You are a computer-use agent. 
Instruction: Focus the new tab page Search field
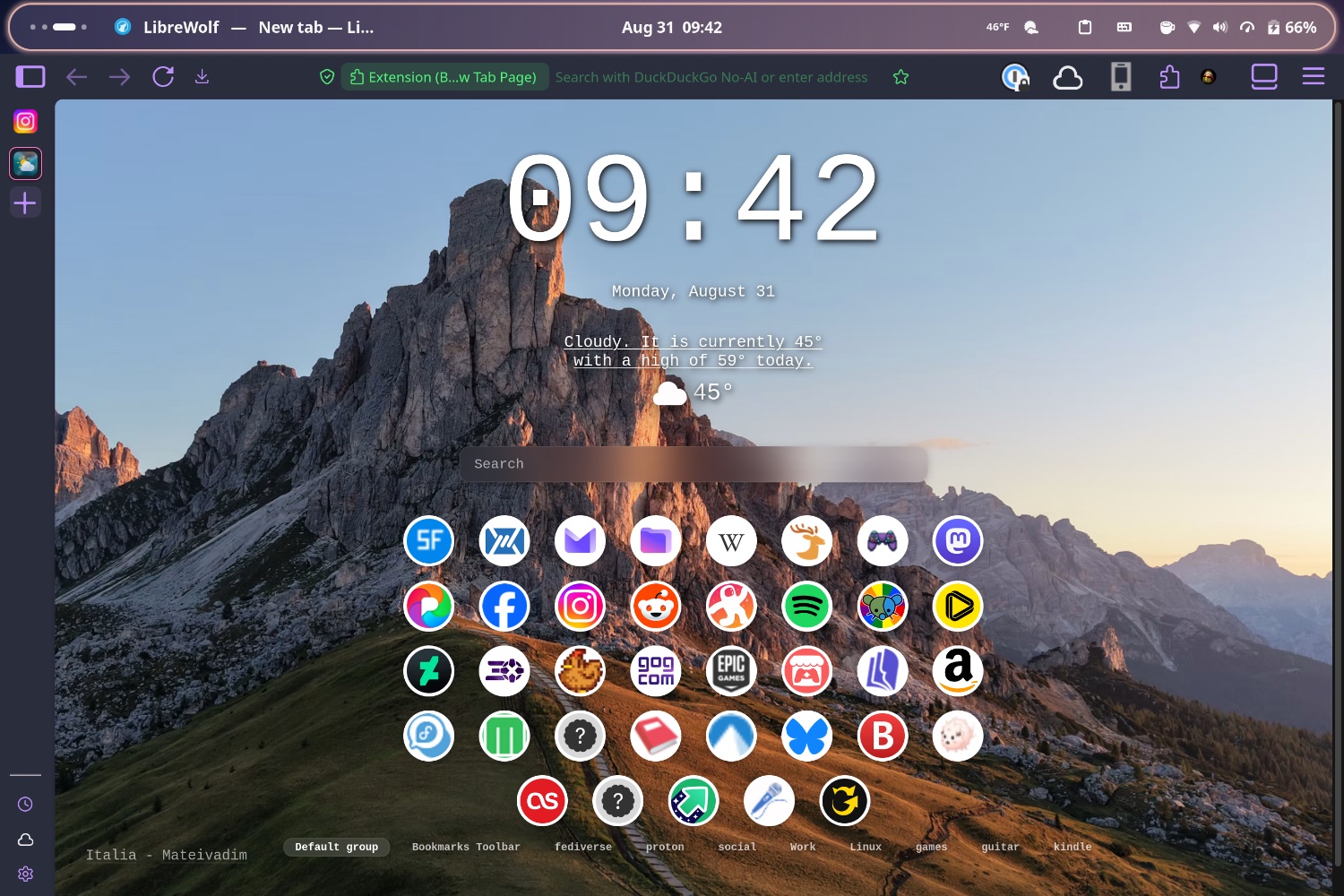[x=694, y=464]
